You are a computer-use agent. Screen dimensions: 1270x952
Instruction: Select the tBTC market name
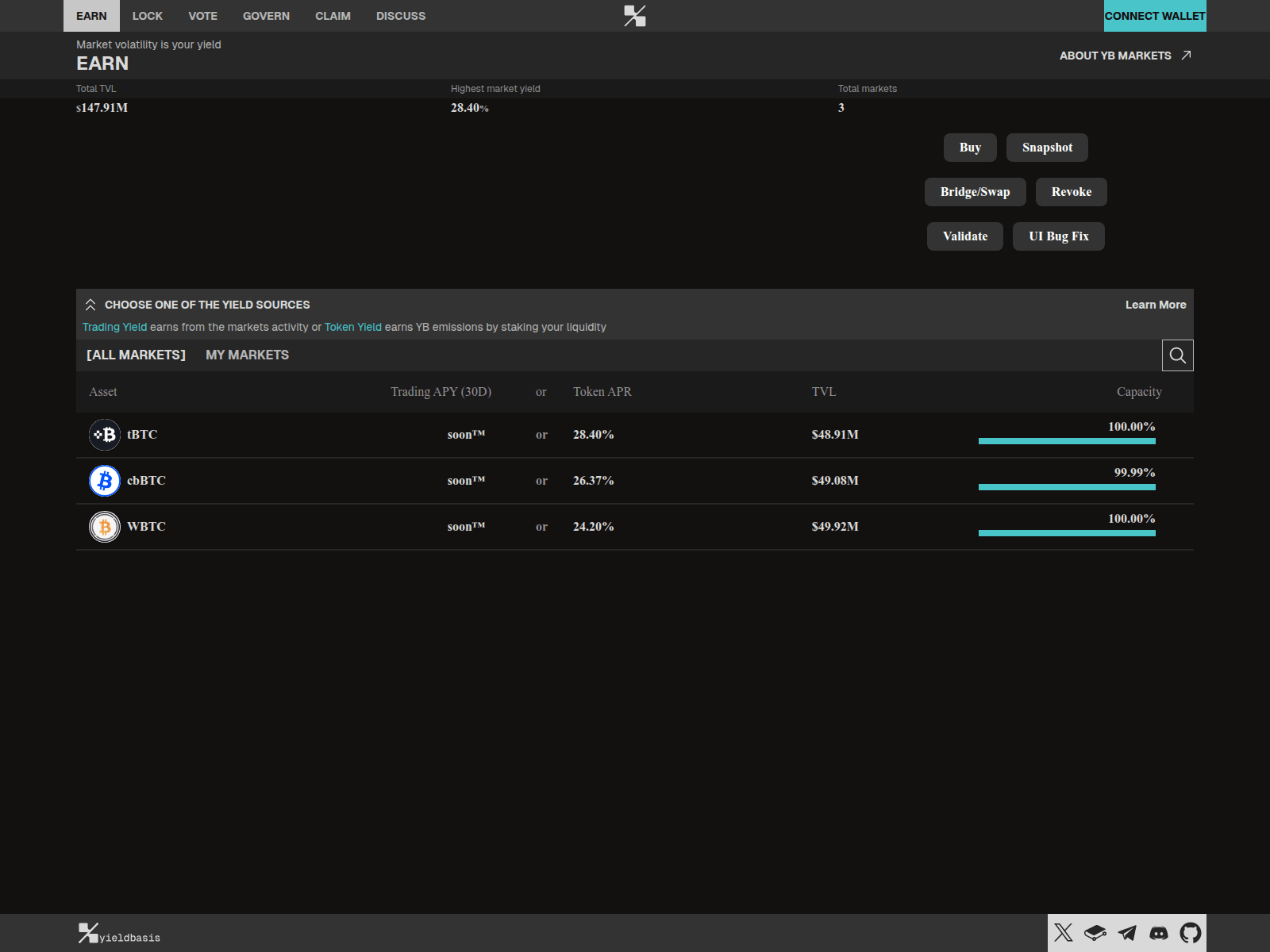click(x=142, y=435)
